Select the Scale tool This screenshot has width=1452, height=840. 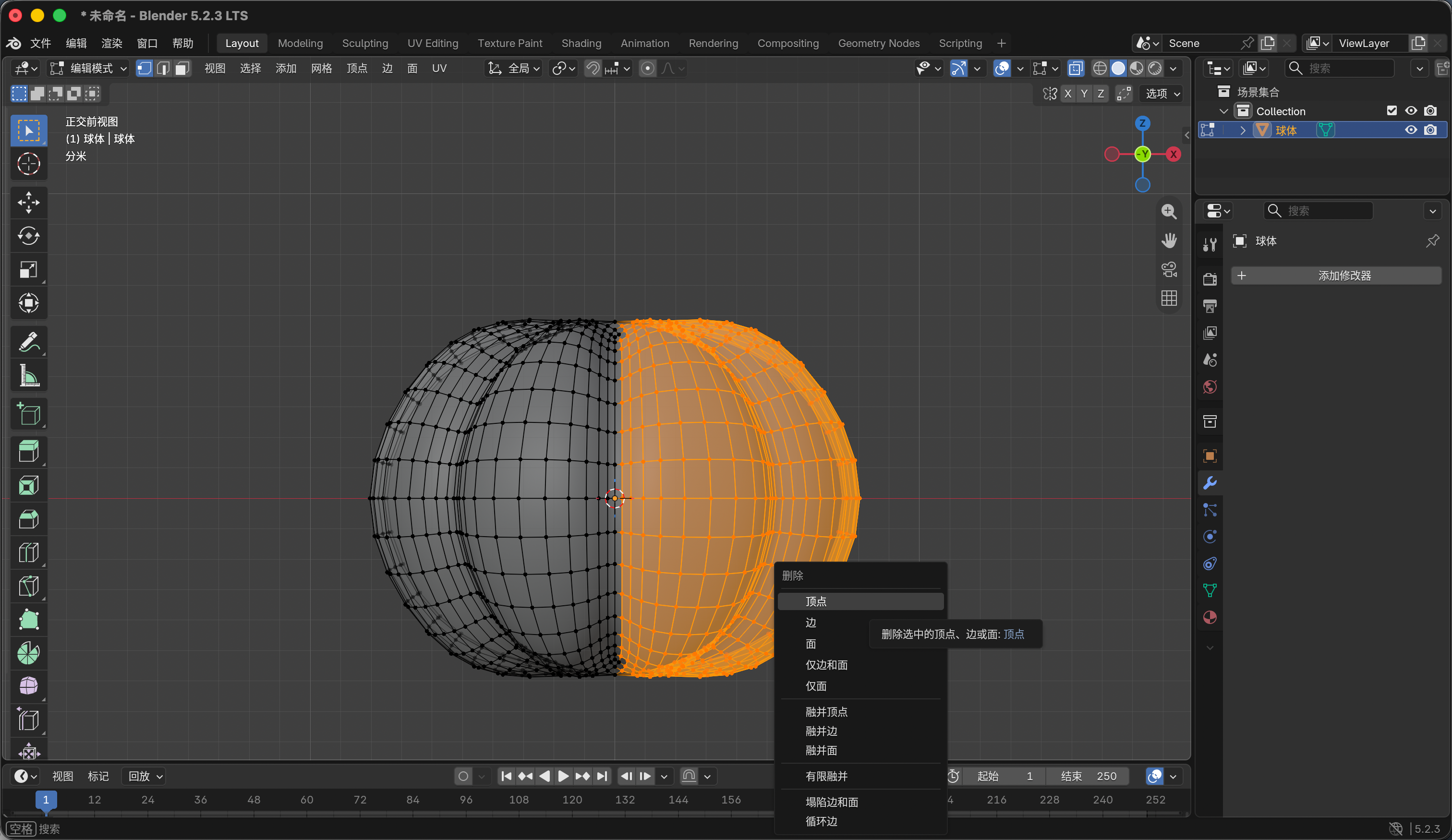28,270
